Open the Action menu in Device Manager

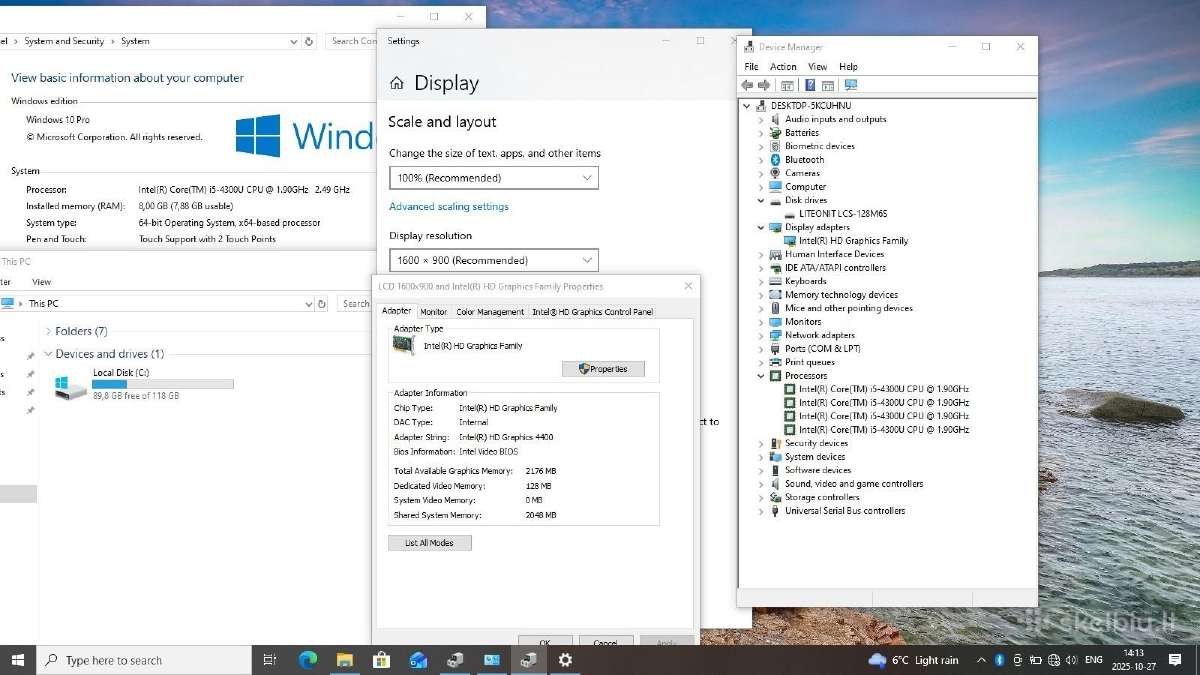pos(783,67)
